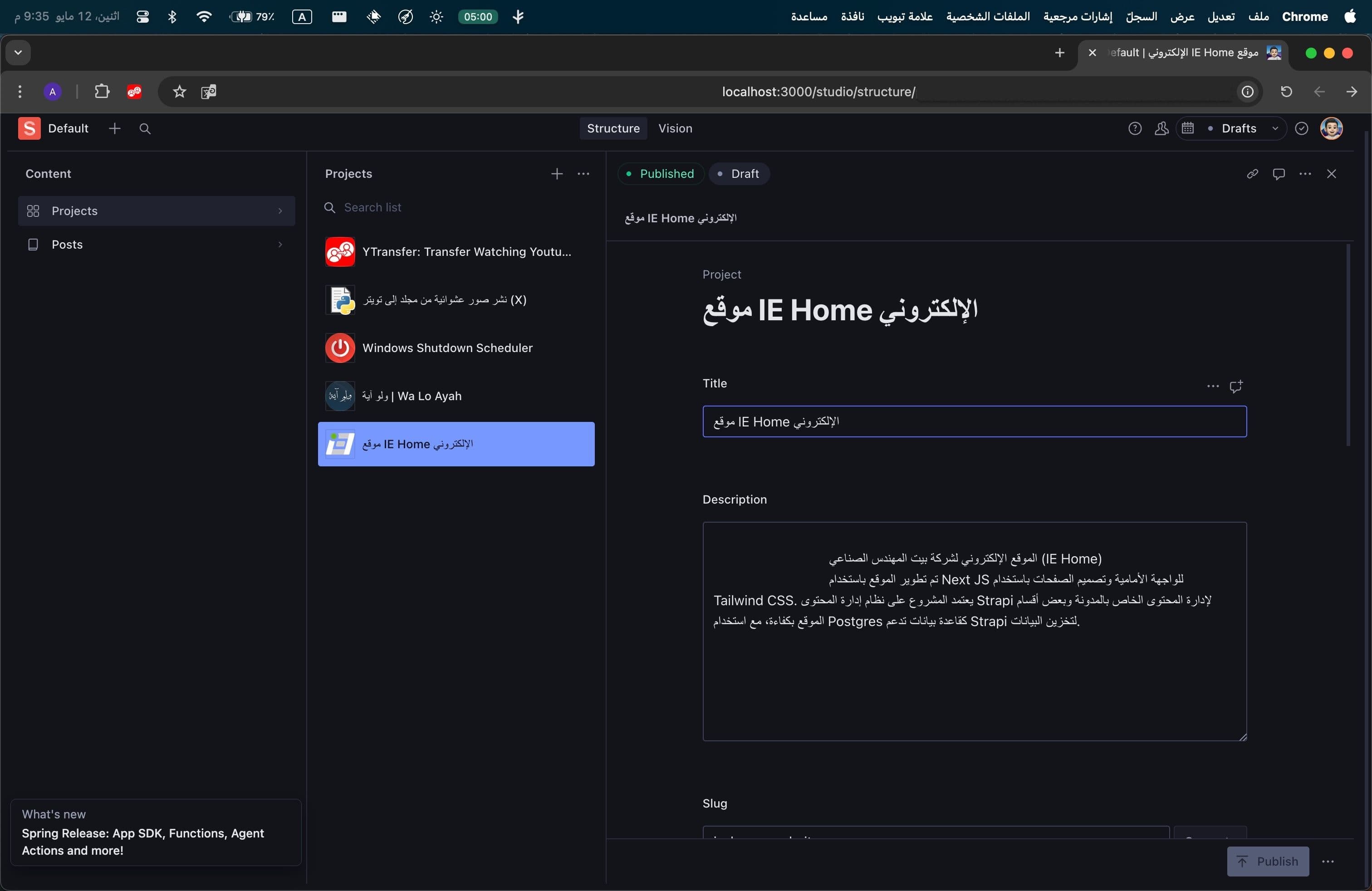Open the help question-mark icon
Screen dimensions: 1372x891
[1135, 128]
